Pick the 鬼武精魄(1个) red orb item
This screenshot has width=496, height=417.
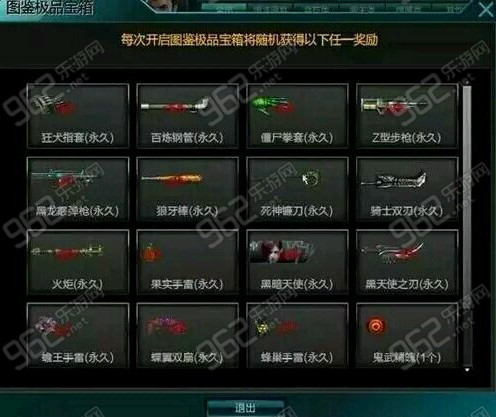click(407, 335)
